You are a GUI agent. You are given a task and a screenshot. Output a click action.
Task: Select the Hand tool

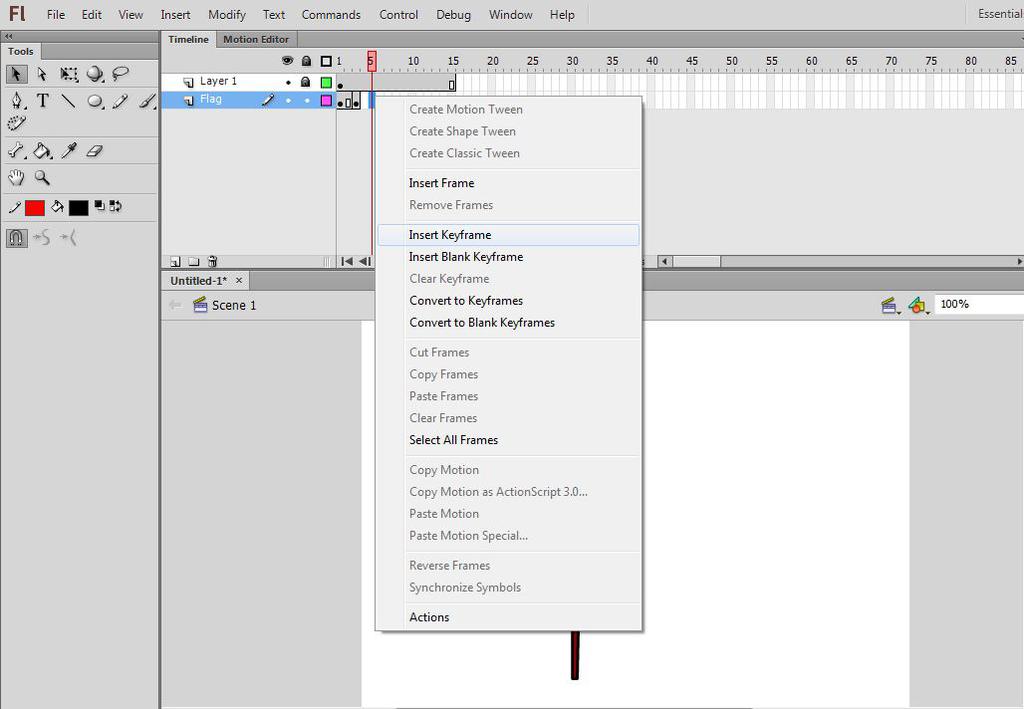pos(16,178)
